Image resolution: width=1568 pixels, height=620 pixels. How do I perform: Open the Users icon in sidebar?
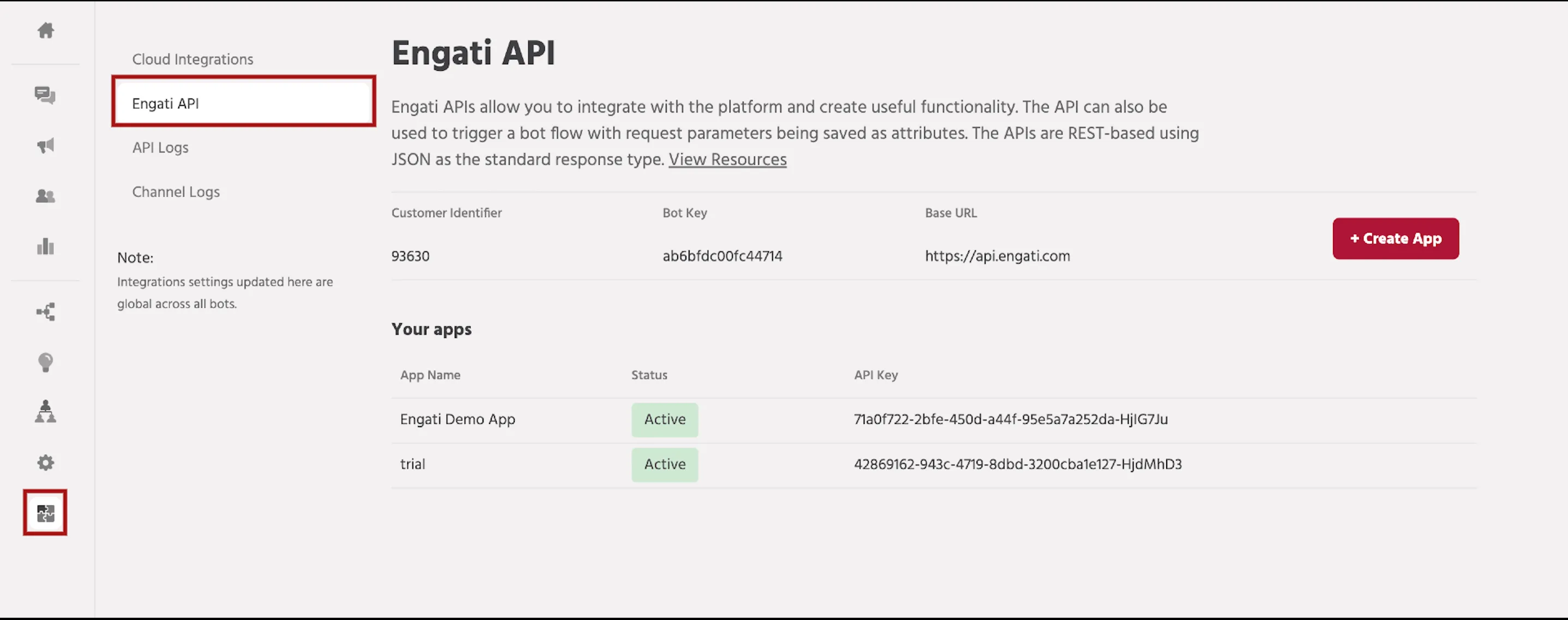point(46,196)
